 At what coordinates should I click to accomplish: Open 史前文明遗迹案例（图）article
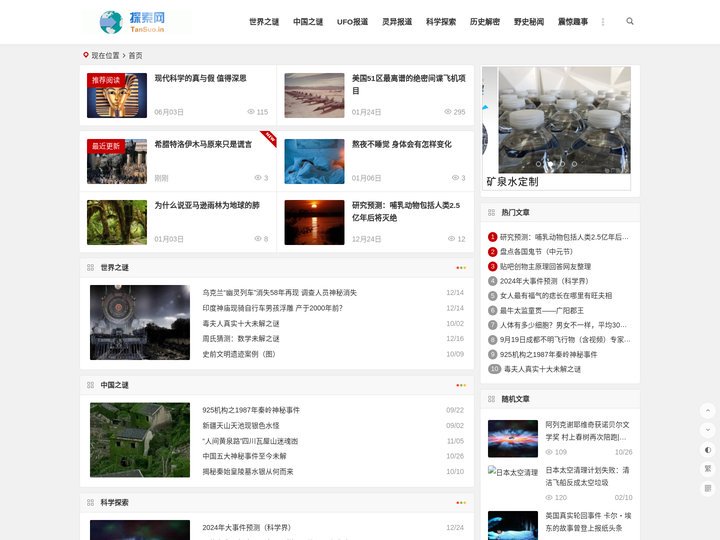click(x=239, y=354)
